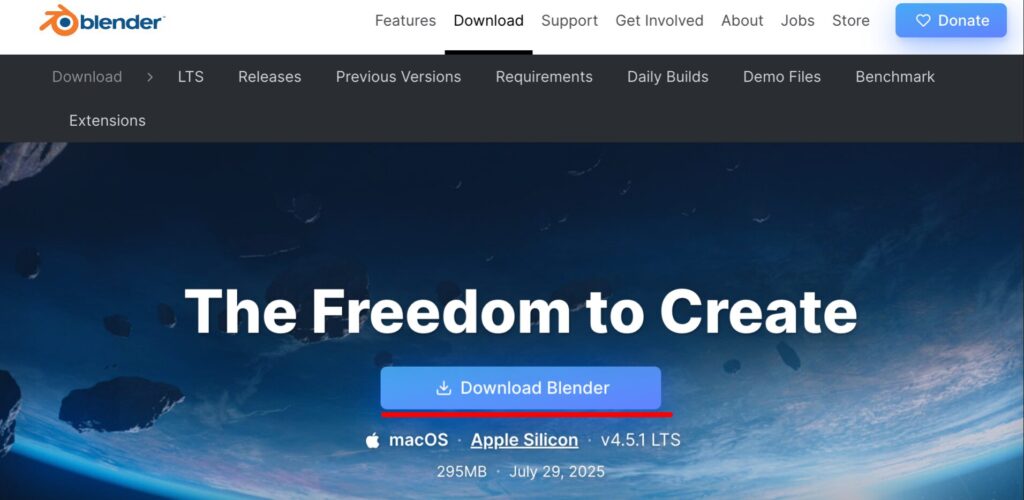
Task: Open the Store link
Action: pos(850,21)
